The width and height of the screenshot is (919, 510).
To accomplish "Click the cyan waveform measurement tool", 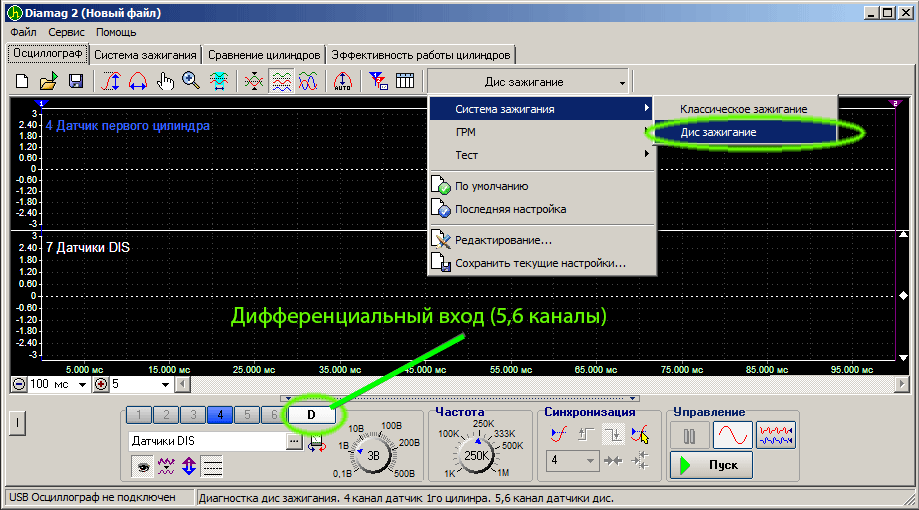I will point(219,81).
